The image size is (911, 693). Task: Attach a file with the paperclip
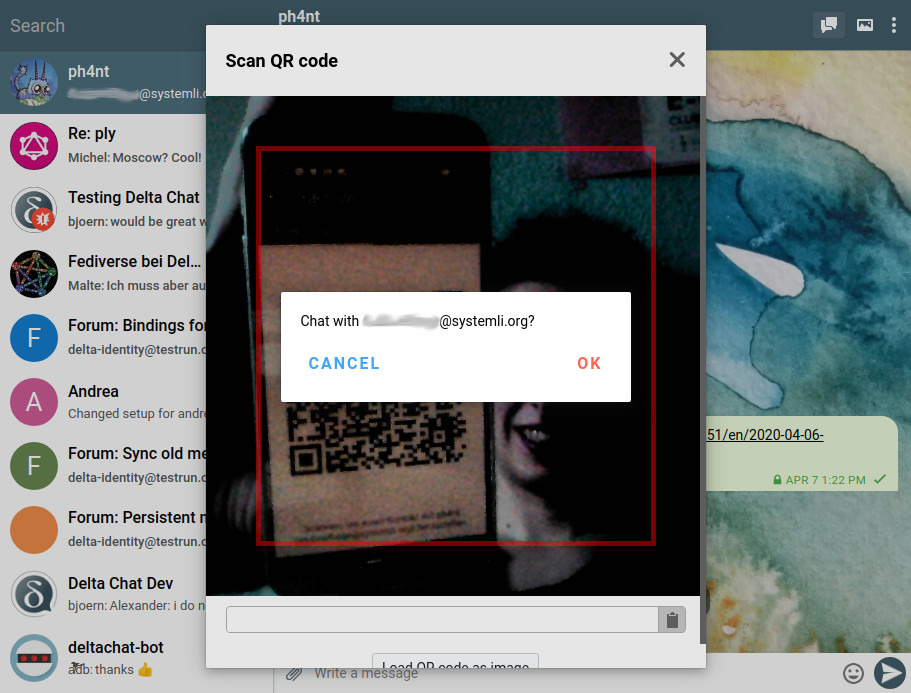point(294,673)
